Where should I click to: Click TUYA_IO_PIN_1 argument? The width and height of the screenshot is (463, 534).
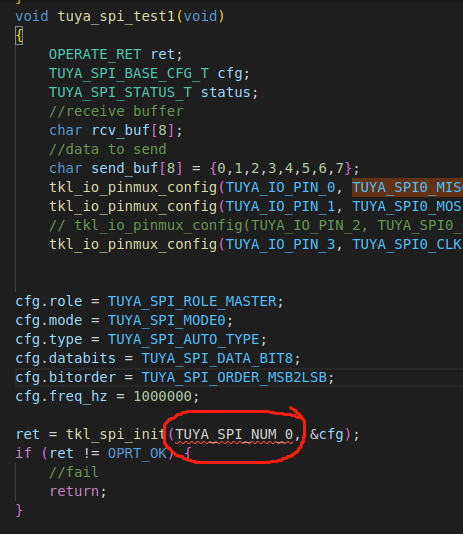[x=281, y=207]
